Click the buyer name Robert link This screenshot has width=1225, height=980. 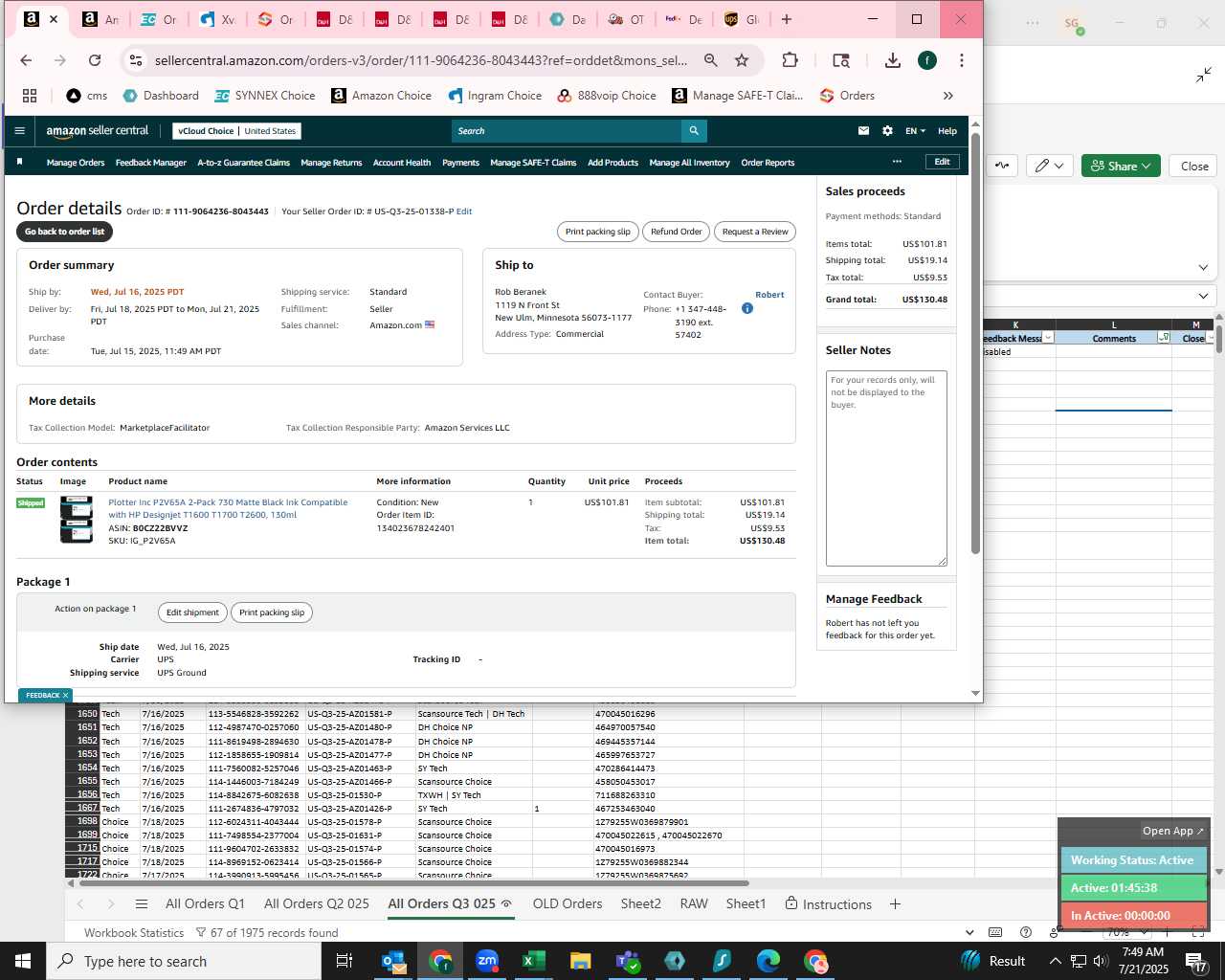pyautogui.click(x=769, y=295)
